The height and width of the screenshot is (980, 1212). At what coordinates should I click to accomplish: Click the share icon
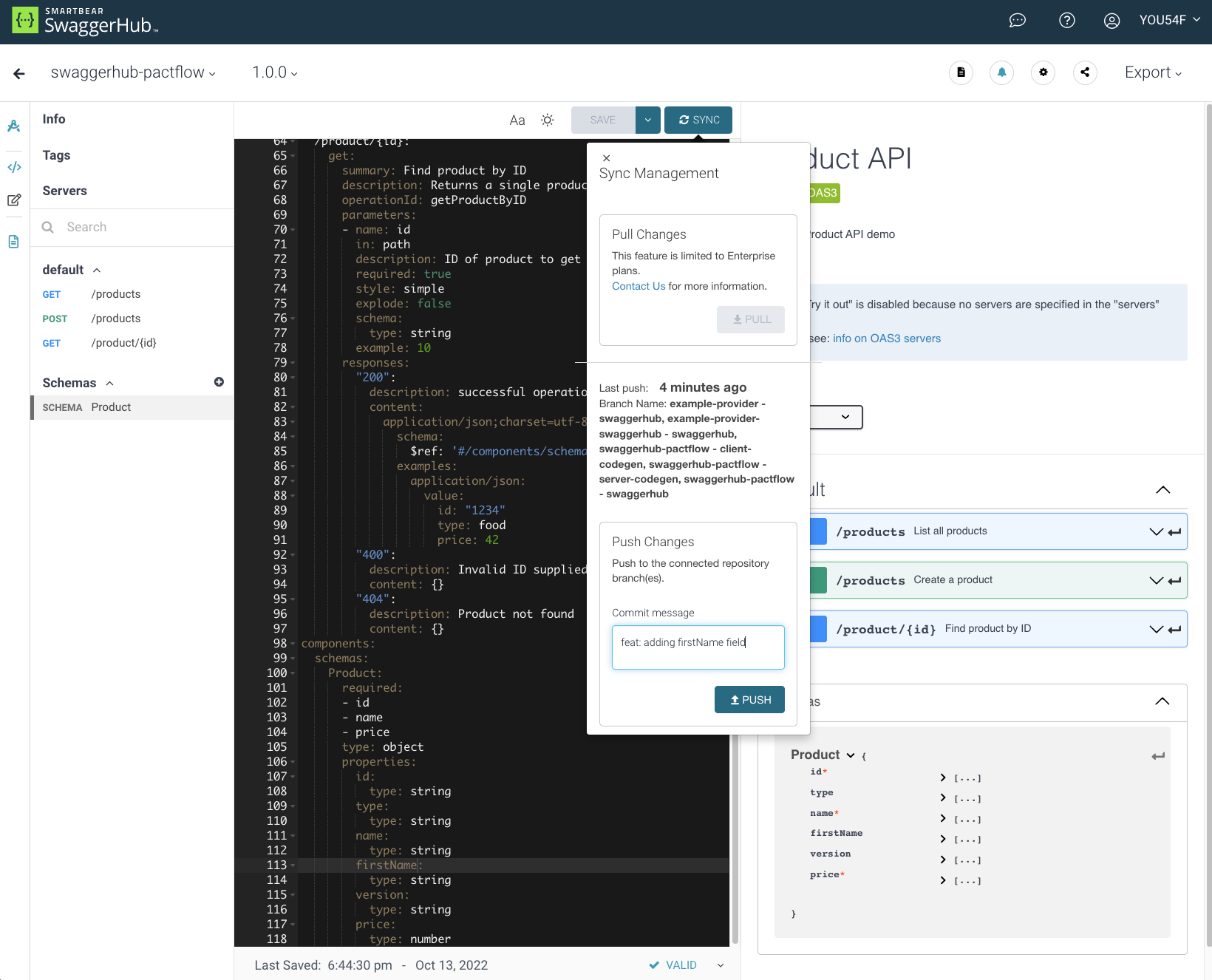(1084, 72)
